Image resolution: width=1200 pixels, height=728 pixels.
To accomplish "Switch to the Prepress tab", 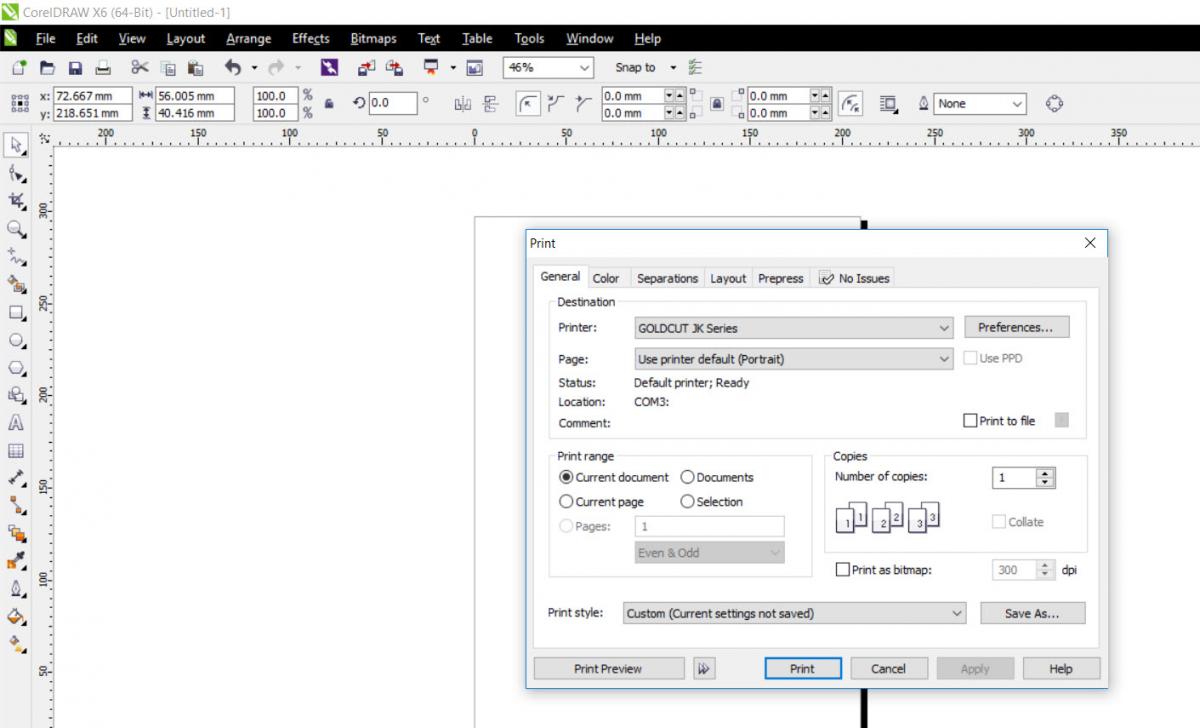I will point(781,278).
